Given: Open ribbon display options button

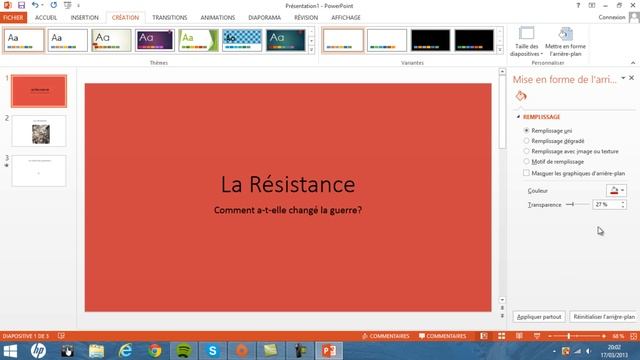Looking at the screenshot, I should 591,6.
